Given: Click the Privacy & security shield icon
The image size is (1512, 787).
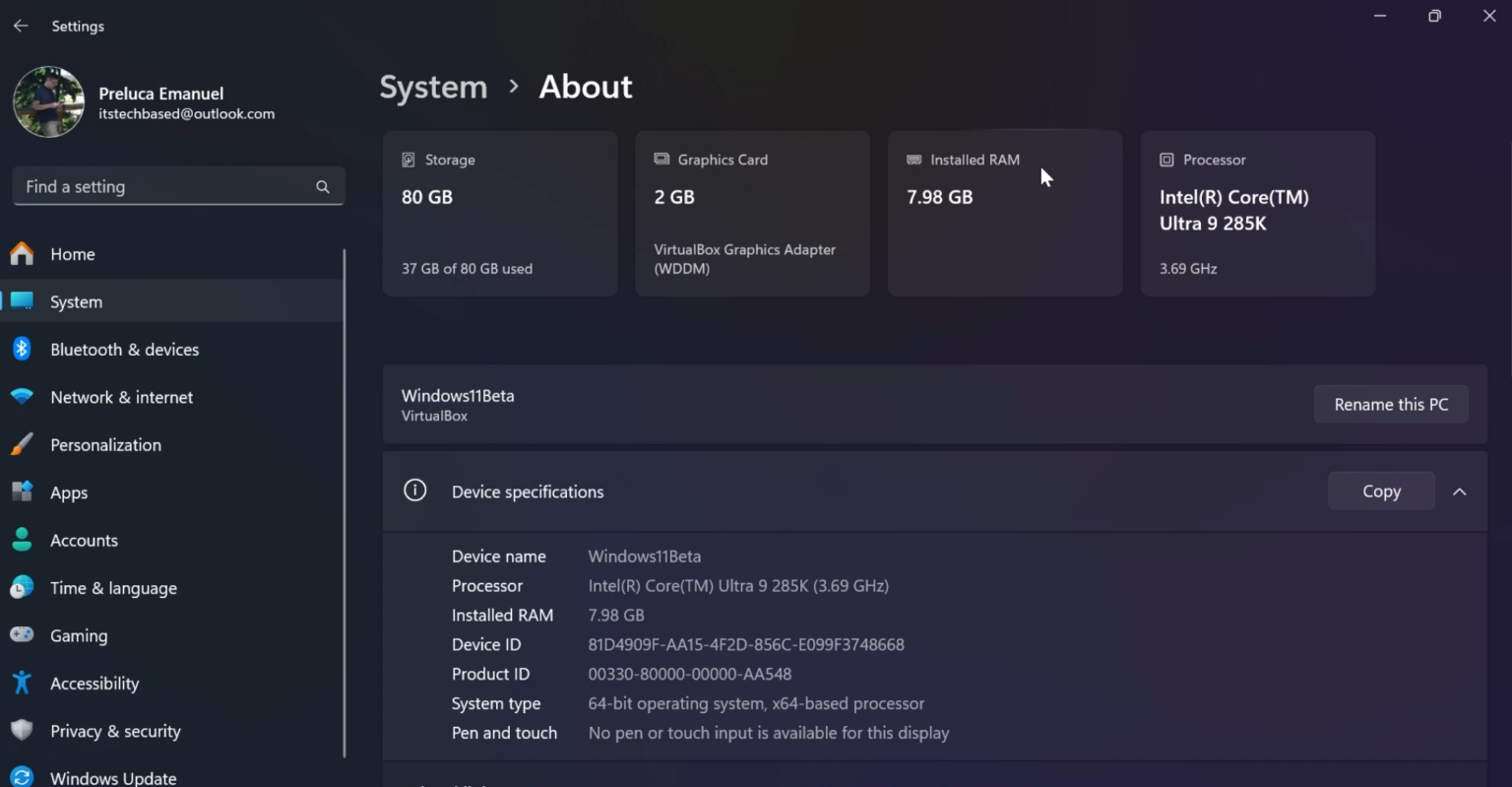Looking at the screenshot, I should (22, 731).
